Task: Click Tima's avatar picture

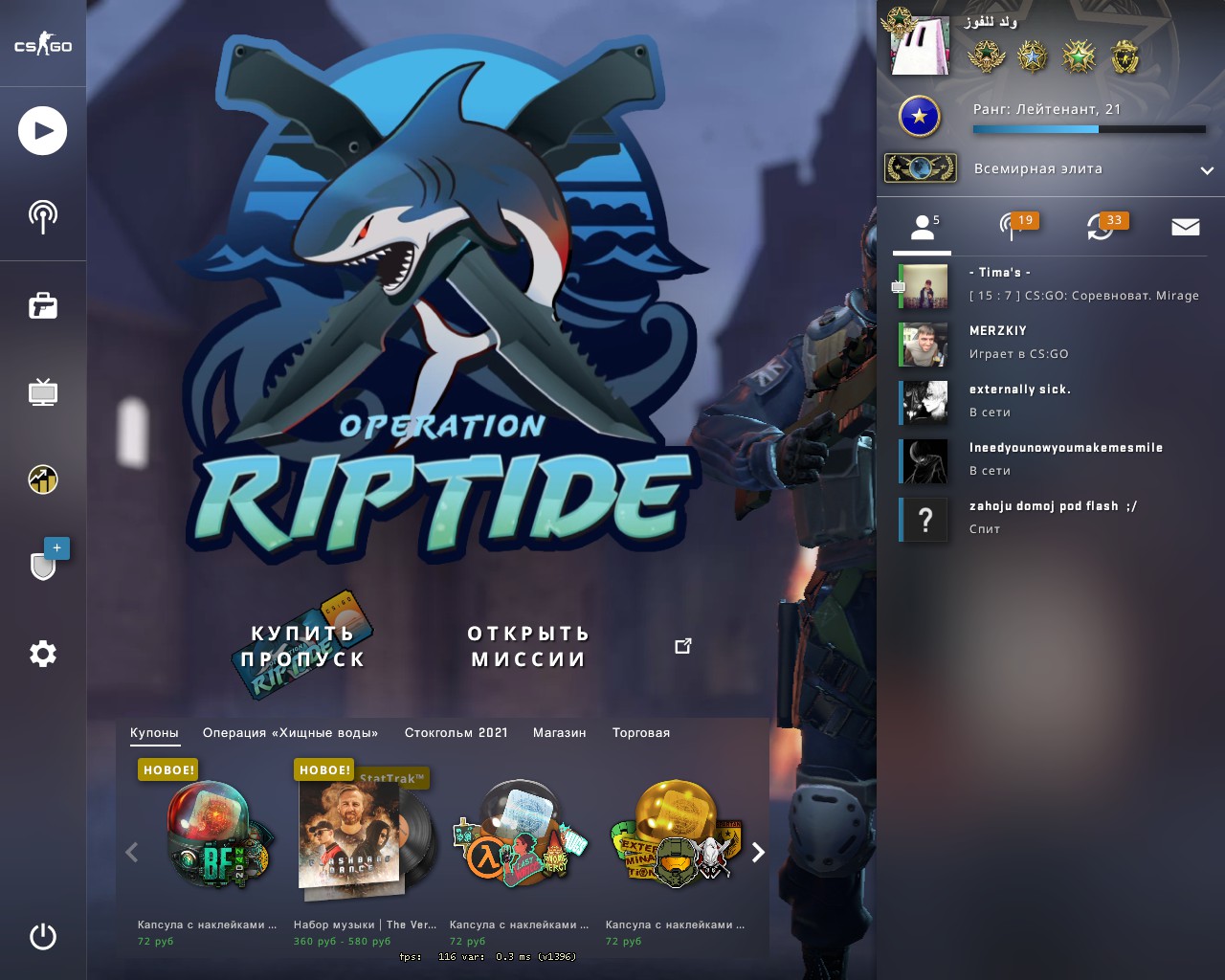Action: pos(925,286)
